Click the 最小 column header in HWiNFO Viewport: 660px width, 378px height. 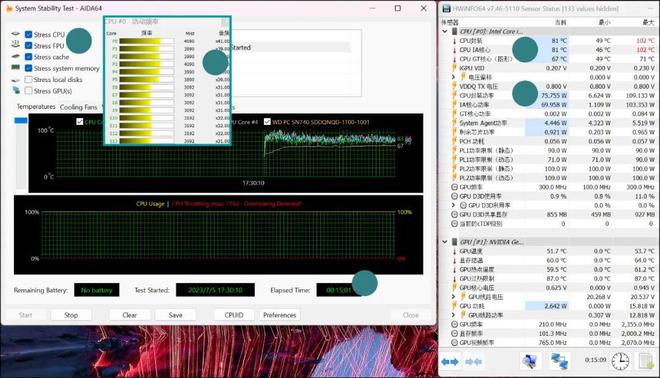pos(604,22)
